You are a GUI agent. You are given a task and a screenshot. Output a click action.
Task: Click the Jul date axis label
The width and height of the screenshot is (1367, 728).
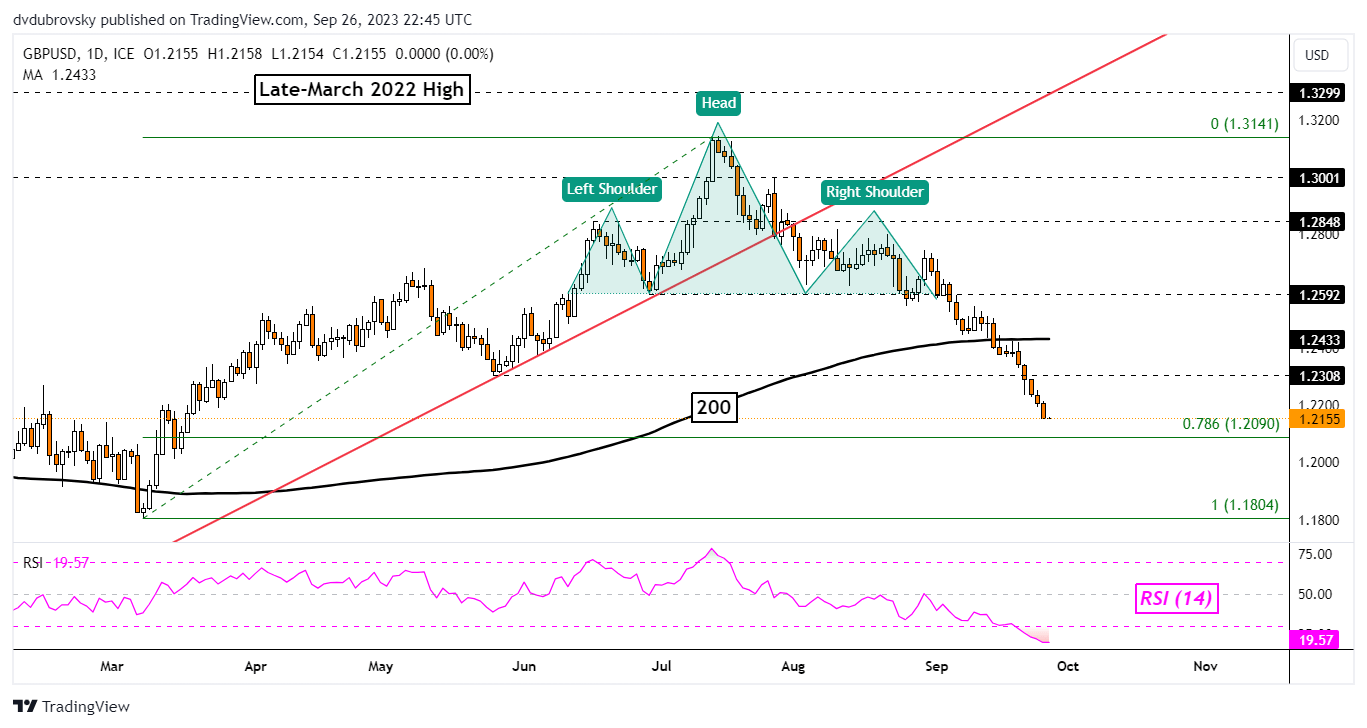[661, 665]
